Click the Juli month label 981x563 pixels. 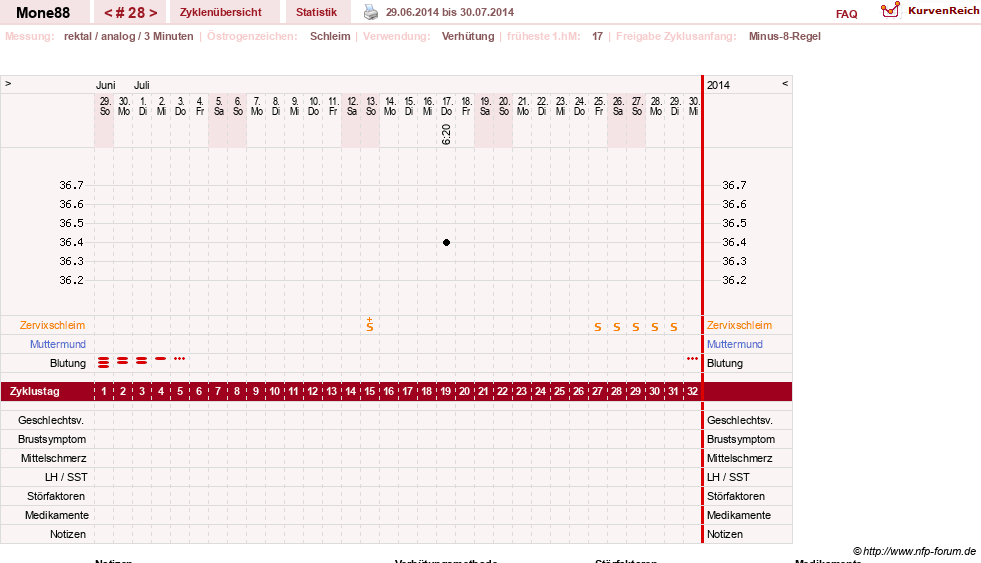click(x=141, y=85)
